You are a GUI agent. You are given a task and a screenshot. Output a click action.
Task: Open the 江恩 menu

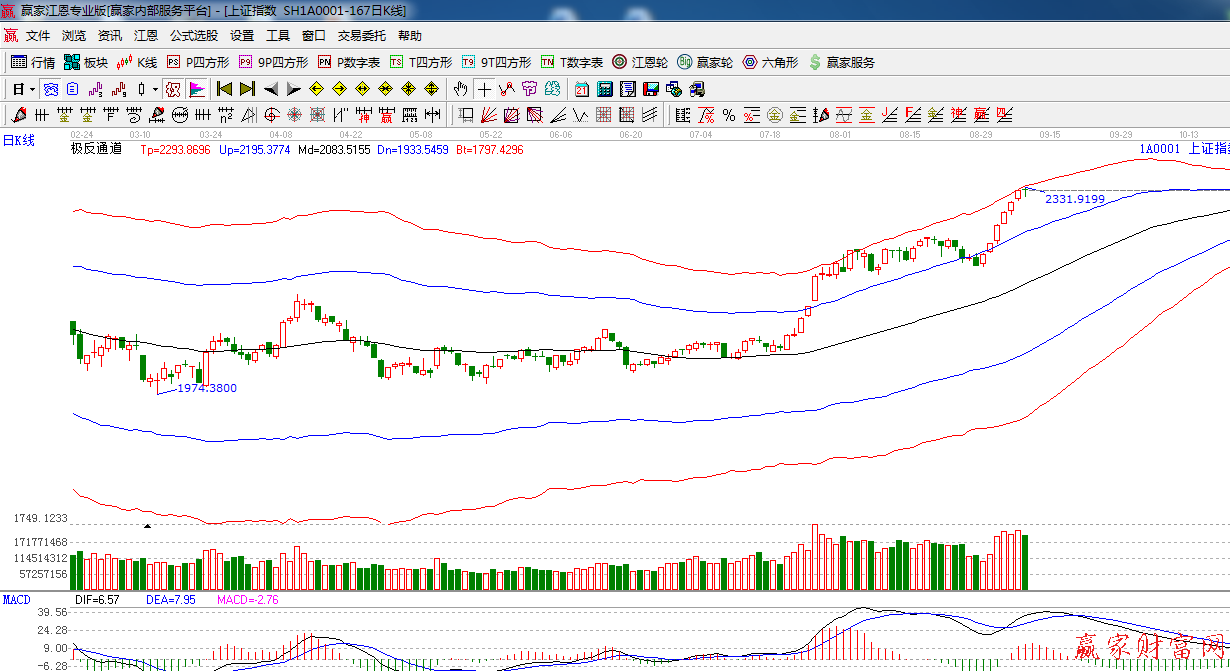146,35
